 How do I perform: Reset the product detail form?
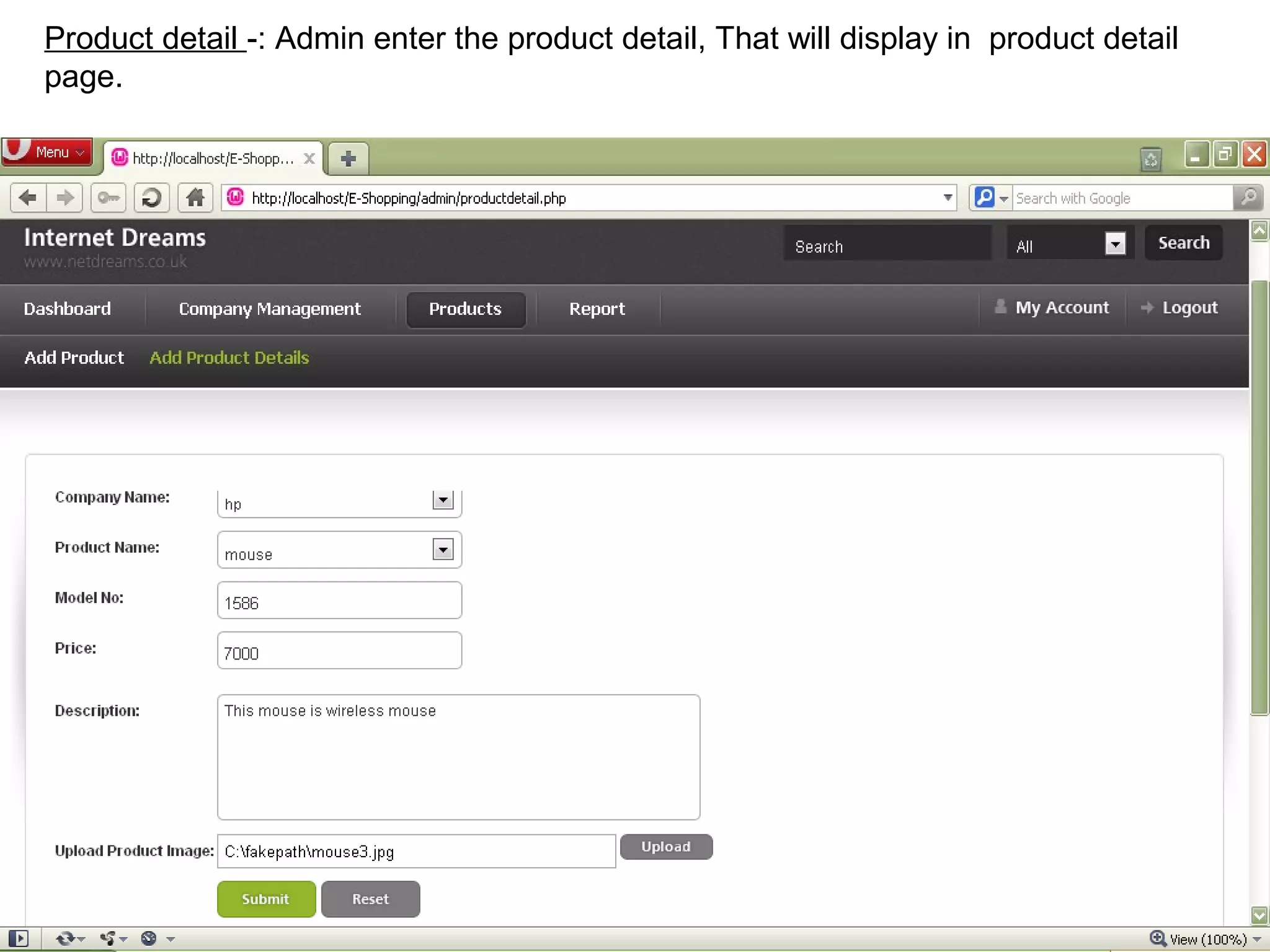pyautogui.click(x=371, y=899)
